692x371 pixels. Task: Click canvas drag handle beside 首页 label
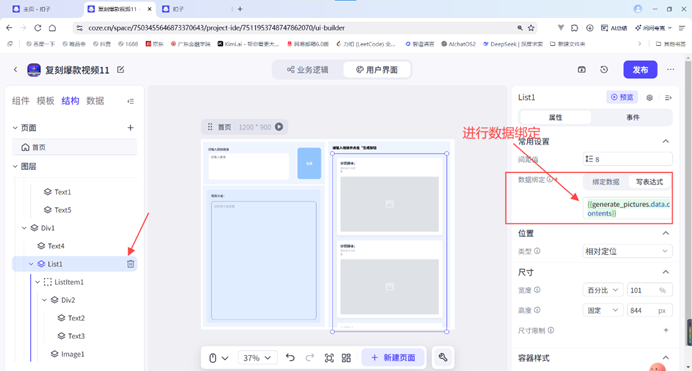coord(210,127)
